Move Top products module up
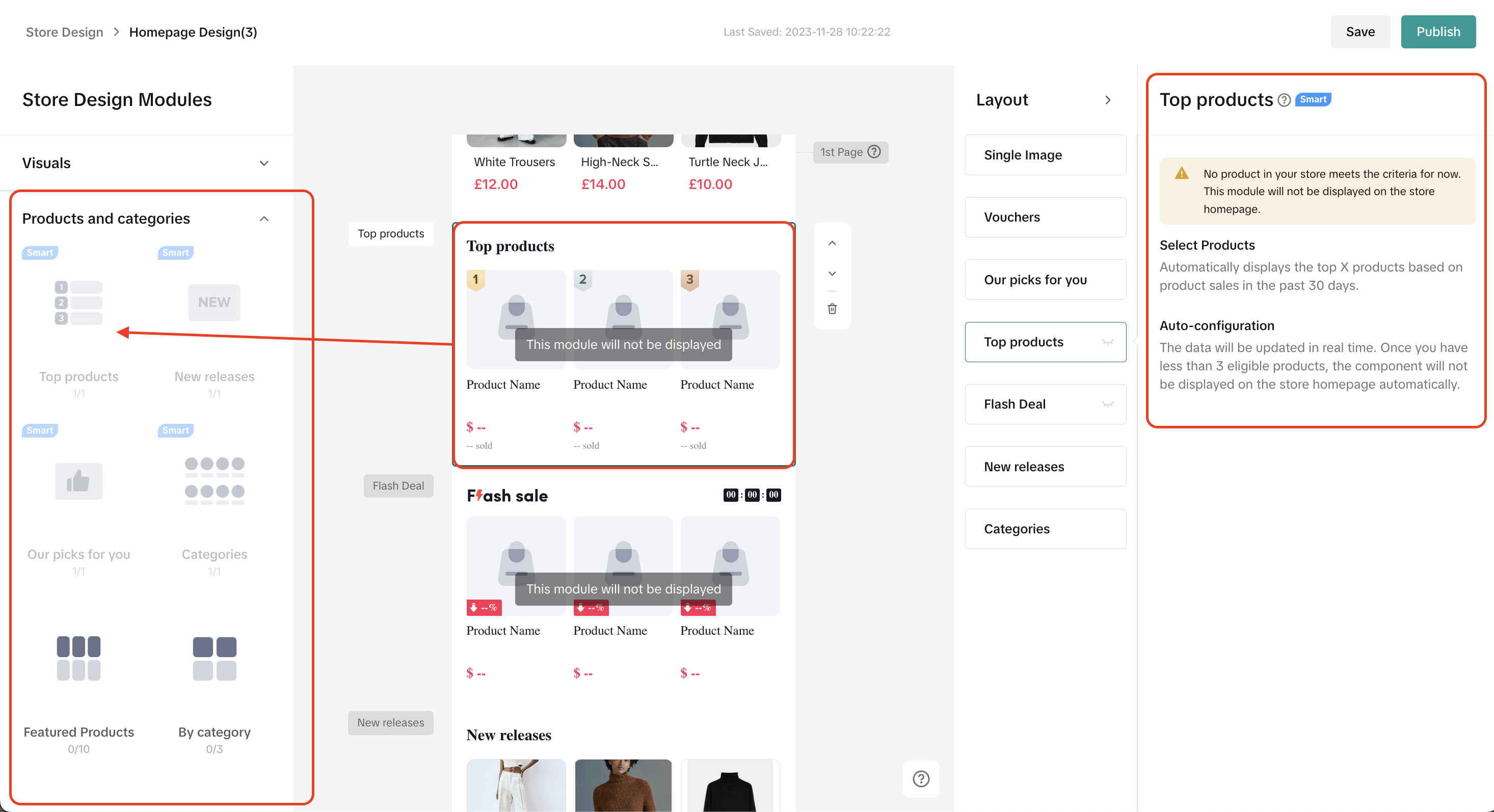1494x812 pixels. (832, 243)
